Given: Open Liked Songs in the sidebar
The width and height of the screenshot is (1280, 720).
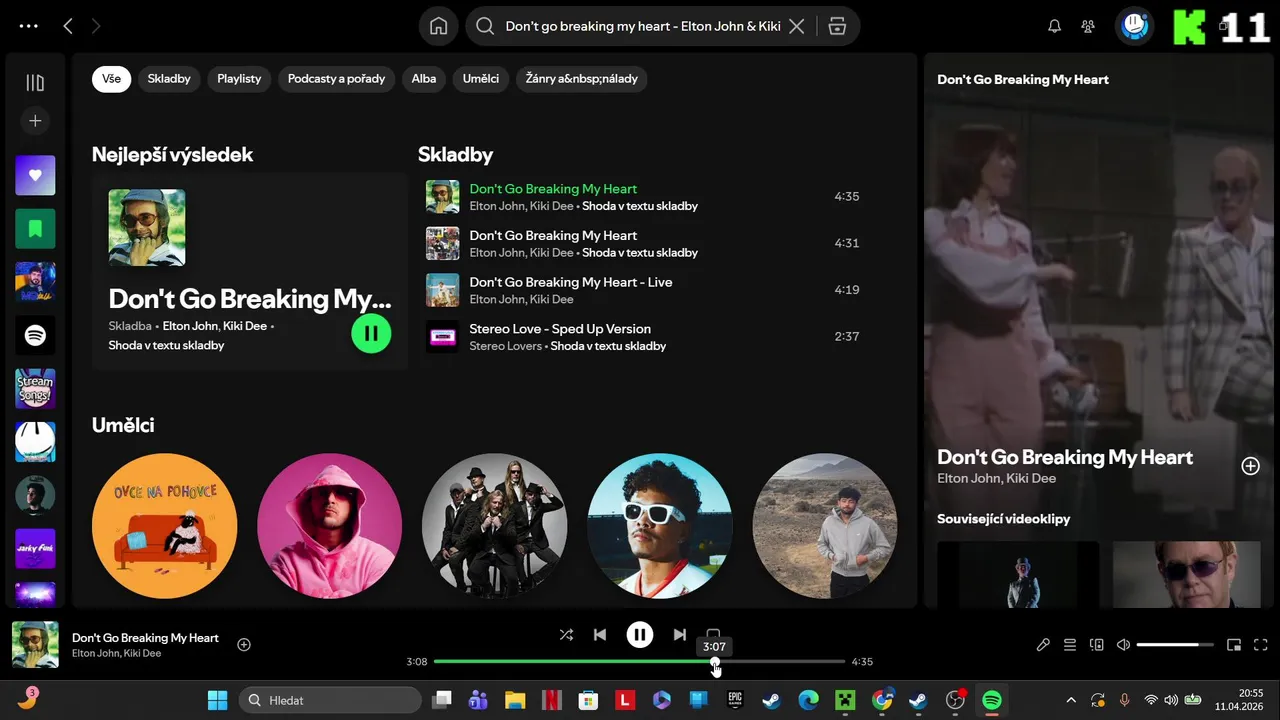Looking at the screenshot, I should point(35,175).
